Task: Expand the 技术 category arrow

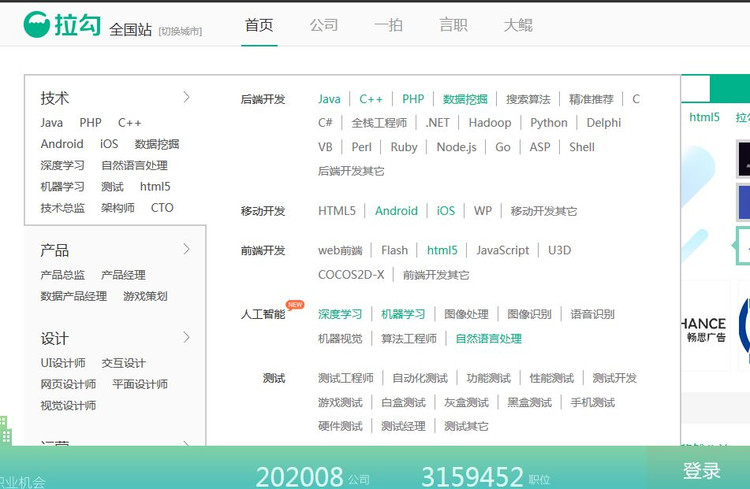Action: (x=187, y=98)
